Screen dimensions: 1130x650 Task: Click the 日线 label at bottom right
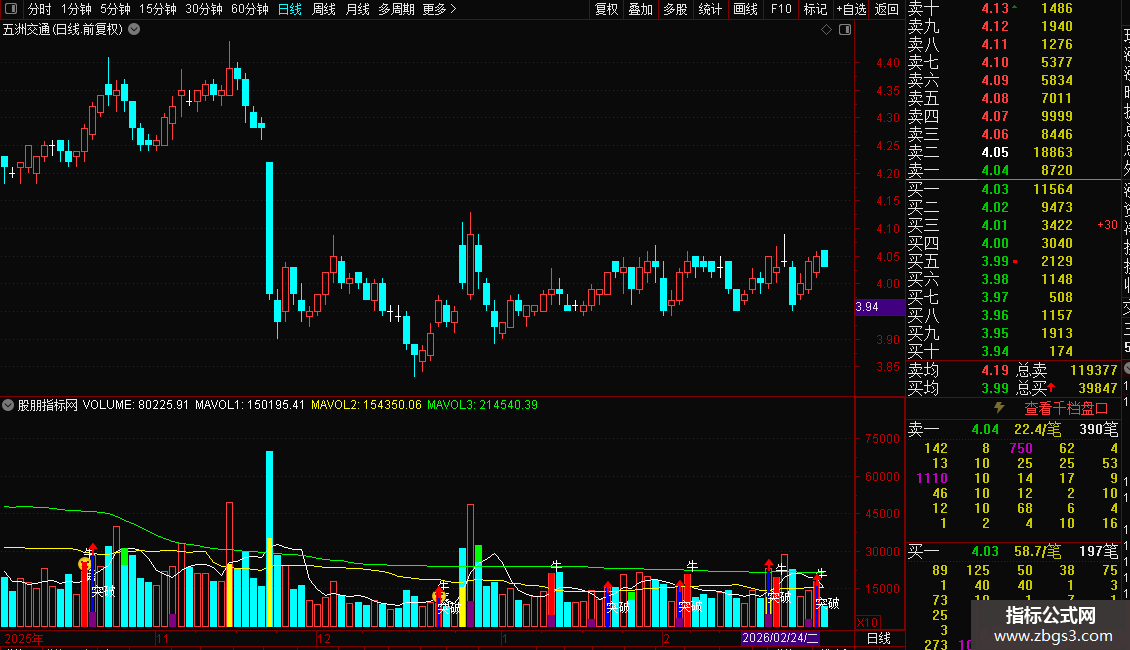click(878, 638)
